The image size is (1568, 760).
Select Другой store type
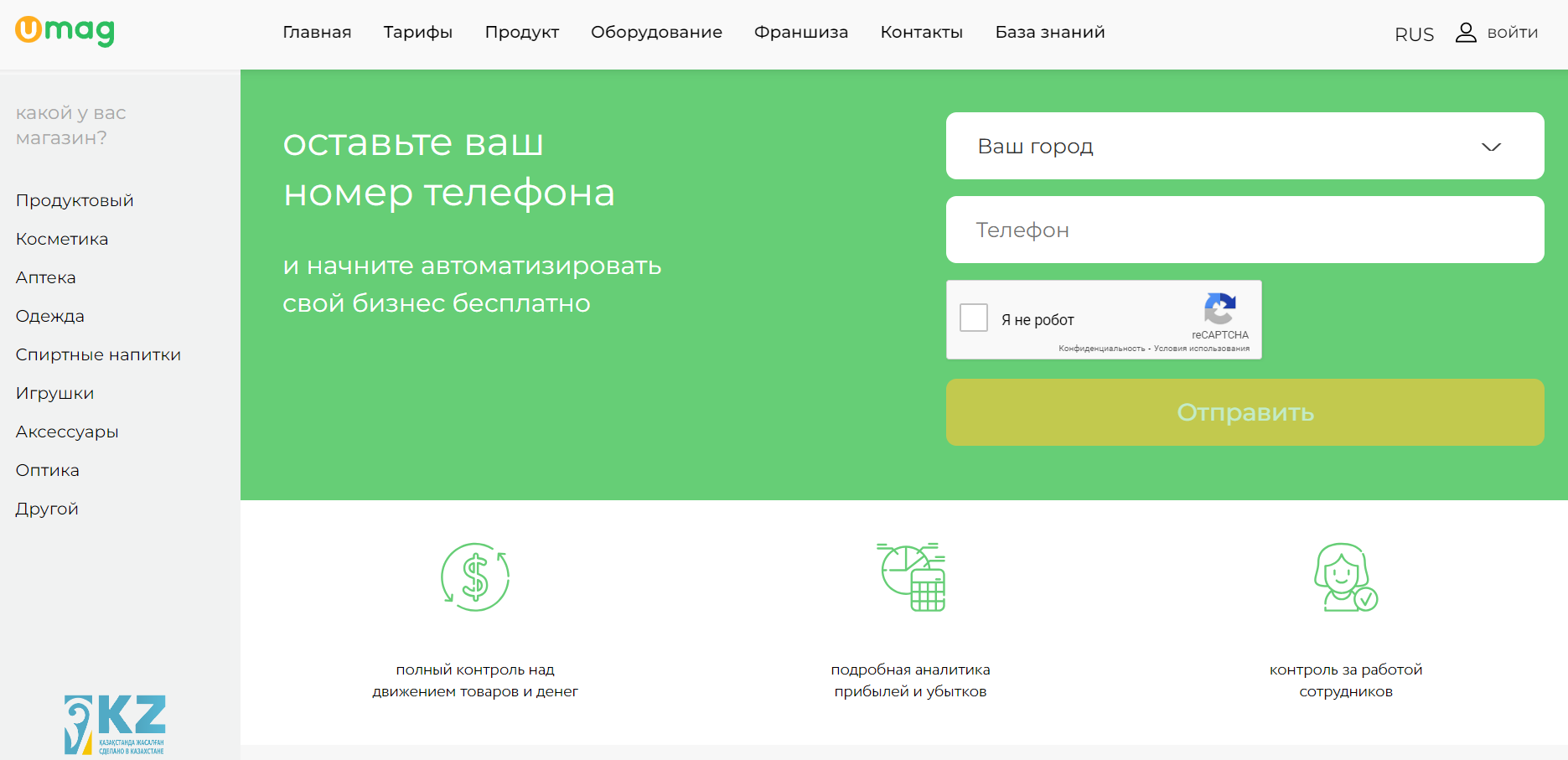pyautogui.click(x=47, y=509)
